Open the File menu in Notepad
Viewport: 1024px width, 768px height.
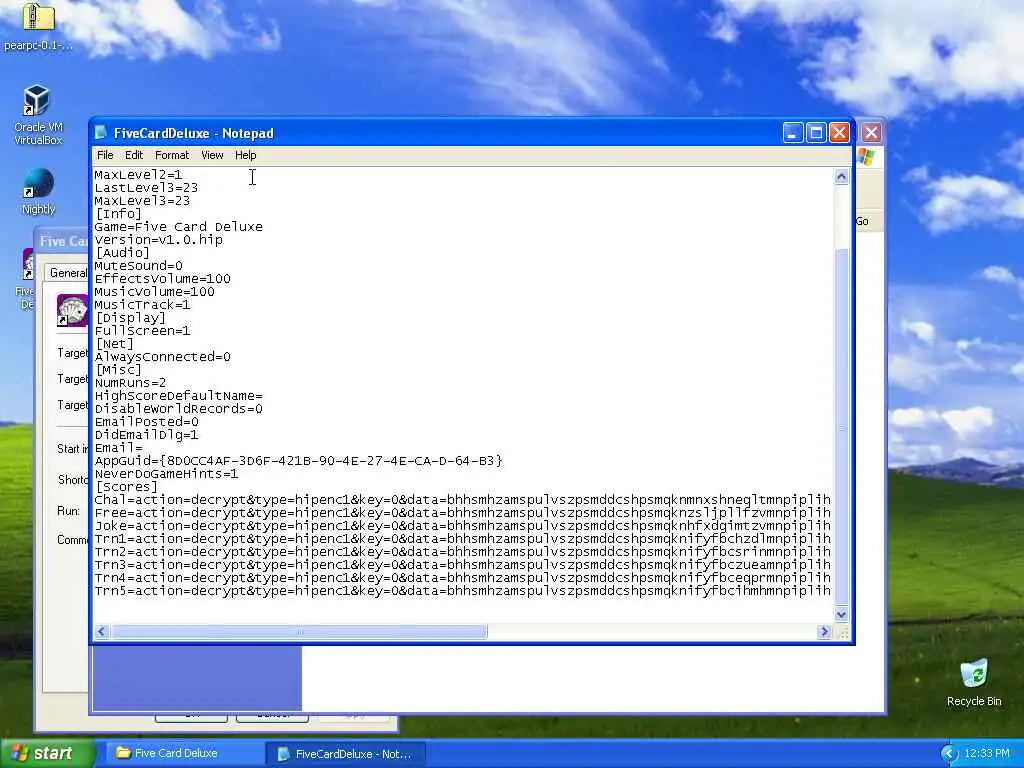point(104,155)
